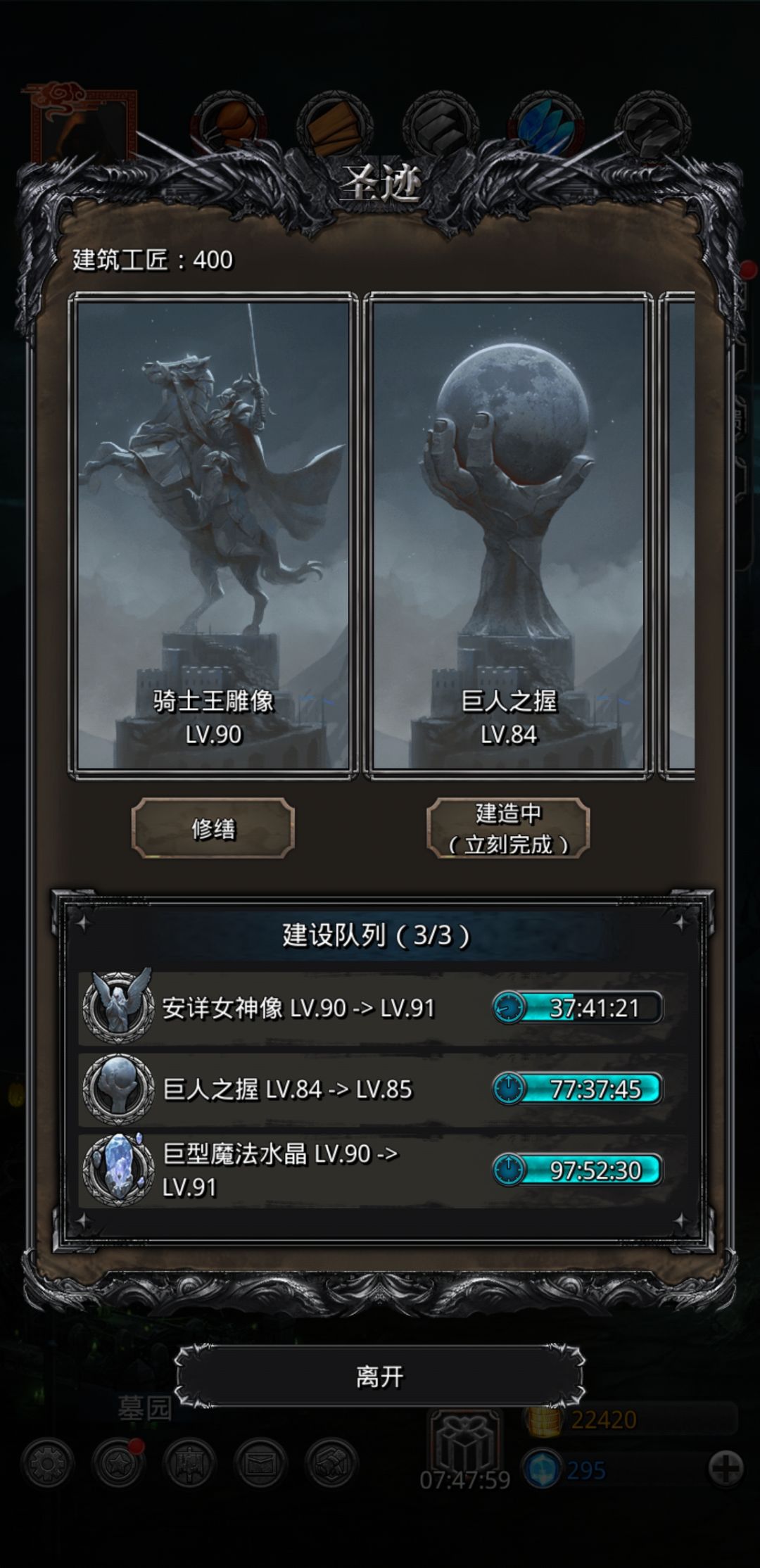
Task: Click the 安详女神像 queue icon
Action: coord(118,1007)
